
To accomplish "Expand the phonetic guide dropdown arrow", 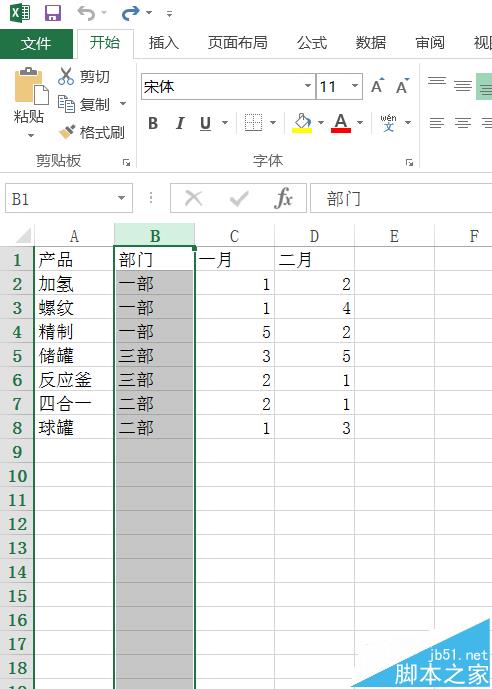I will point(408,123).
